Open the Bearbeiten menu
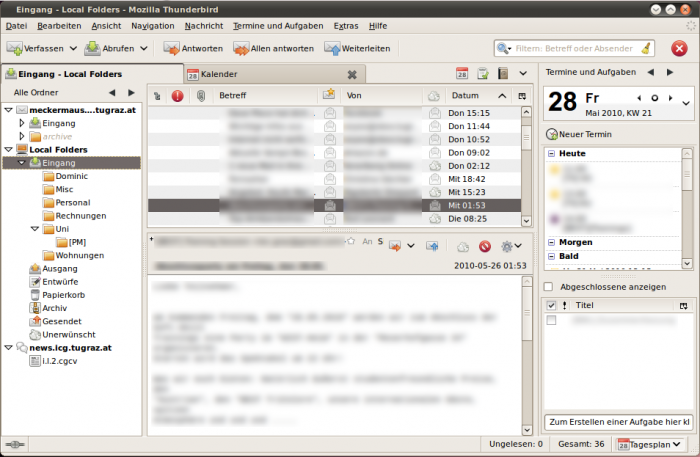700x457 pixels. pos(59,26)
